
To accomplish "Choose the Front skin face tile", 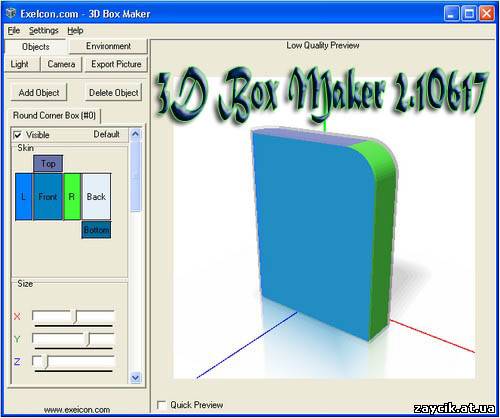I will (48, 197).
